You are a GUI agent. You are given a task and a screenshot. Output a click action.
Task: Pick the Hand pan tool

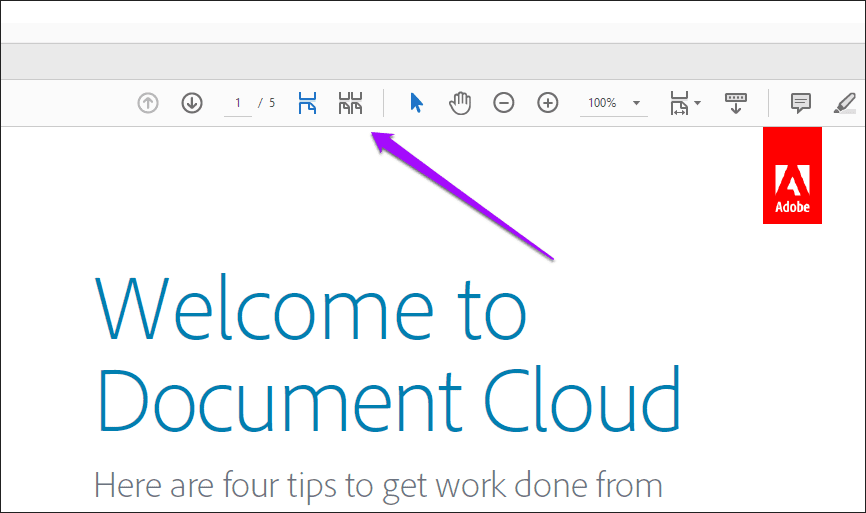pyautogui.click(x=459, y=103)
